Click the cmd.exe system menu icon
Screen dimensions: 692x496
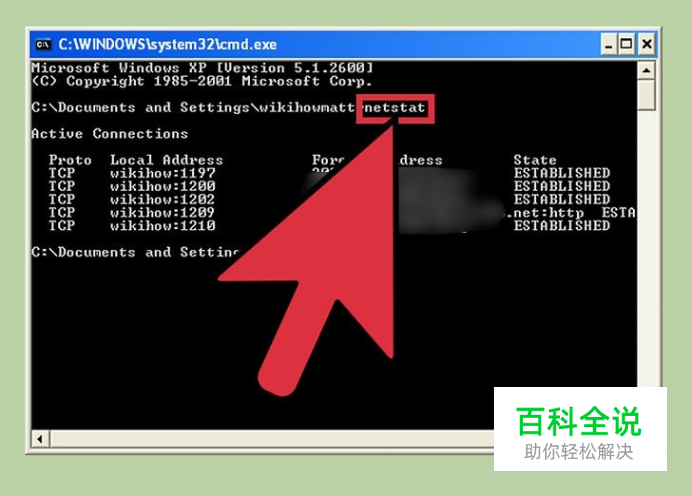click(x=43, y=44)
